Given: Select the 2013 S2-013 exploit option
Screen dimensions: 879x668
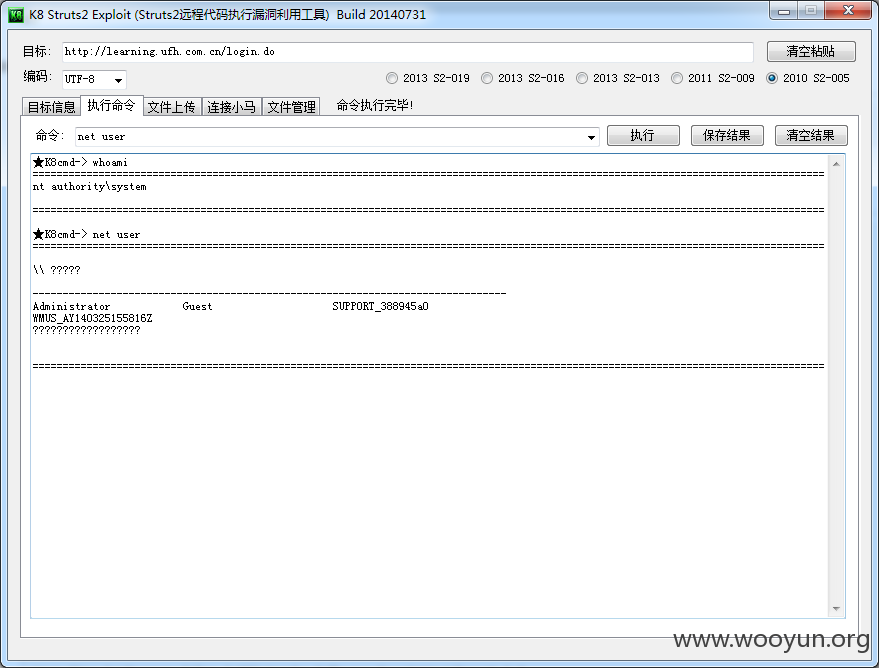Looking at the screenshot, I should click(618, 78).
